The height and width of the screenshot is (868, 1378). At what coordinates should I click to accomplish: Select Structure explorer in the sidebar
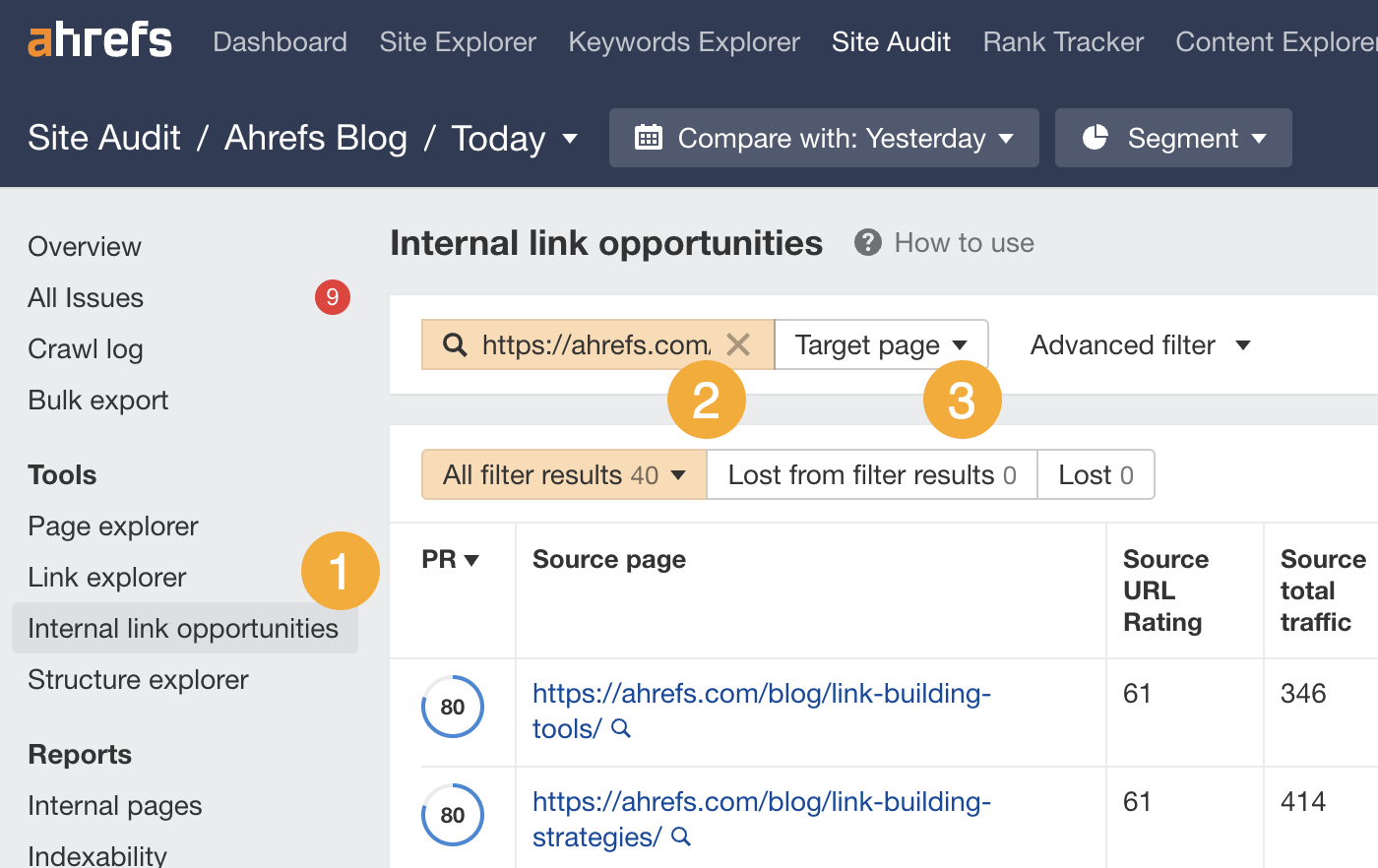coord(138,679)
